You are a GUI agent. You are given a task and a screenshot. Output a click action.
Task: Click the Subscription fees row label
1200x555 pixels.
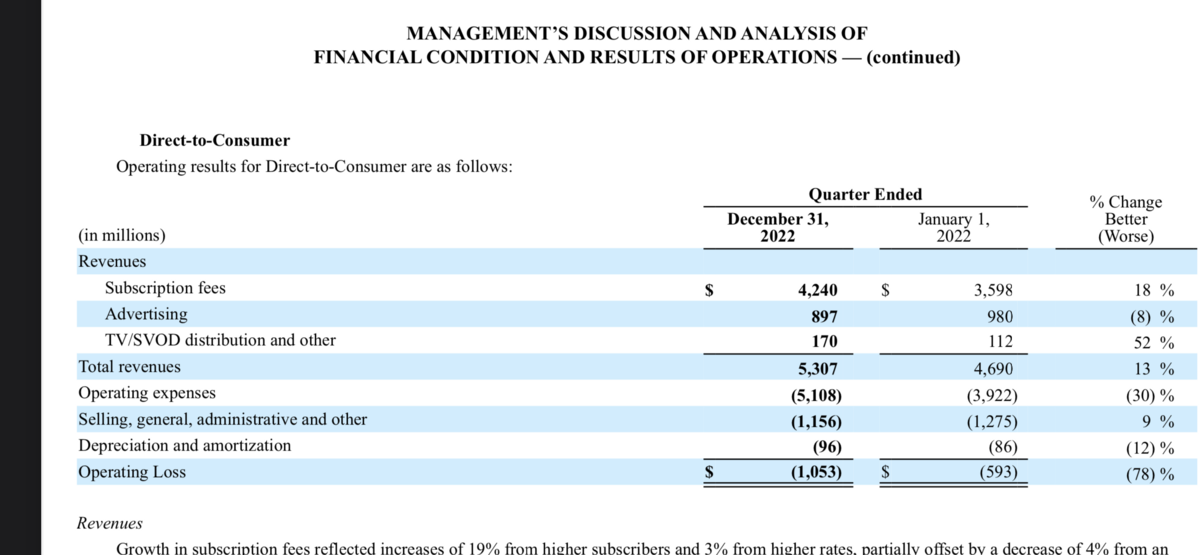click(165, 288)
